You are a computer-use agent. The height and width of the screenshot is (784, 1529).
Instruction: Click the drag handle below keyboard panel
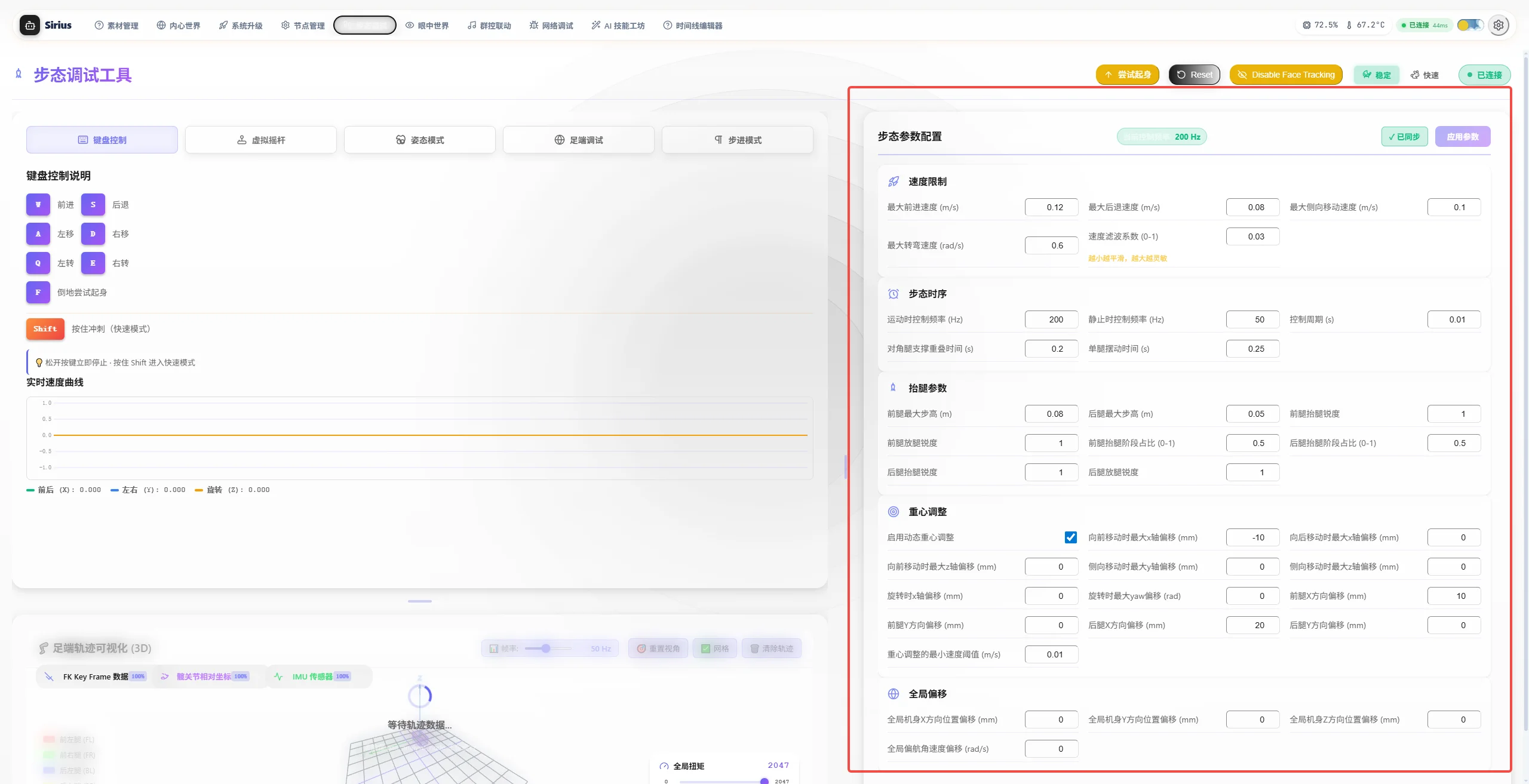point(420,601)
